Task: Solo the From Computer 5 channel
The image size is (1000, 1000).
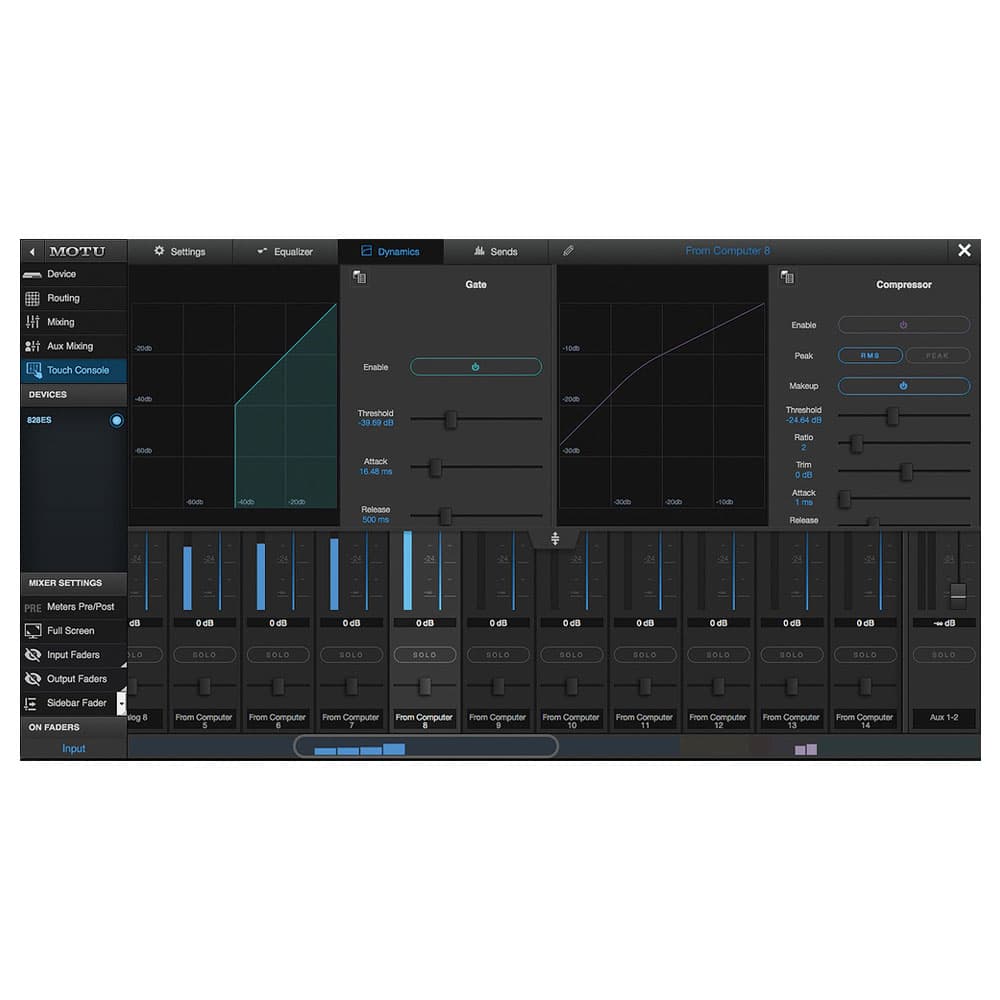Action: pyautogui.click(x=204, y=655)
